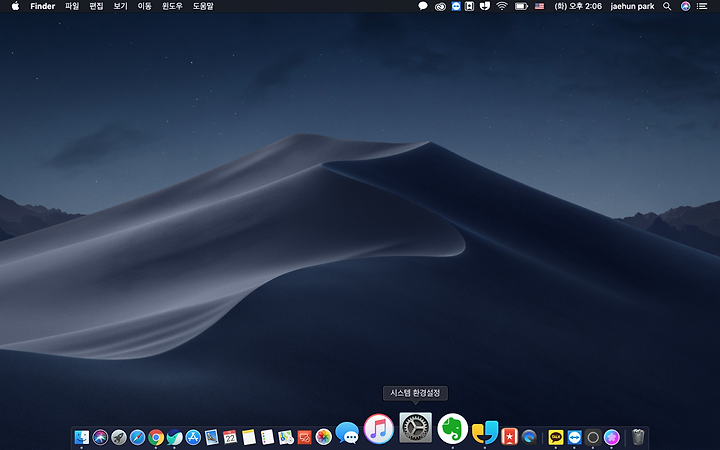Open Finder from the dock

[x=82, y=437]
